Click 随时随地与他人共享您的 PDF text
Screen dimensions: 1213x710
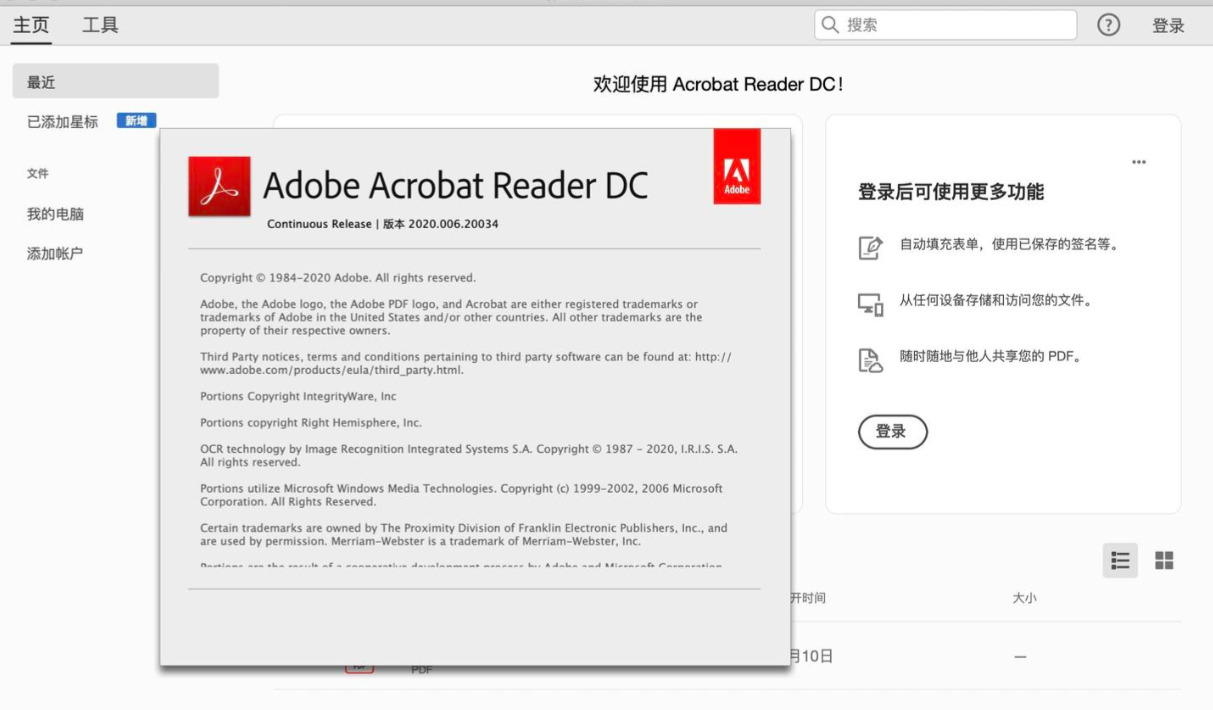click(x=991, y=357)
